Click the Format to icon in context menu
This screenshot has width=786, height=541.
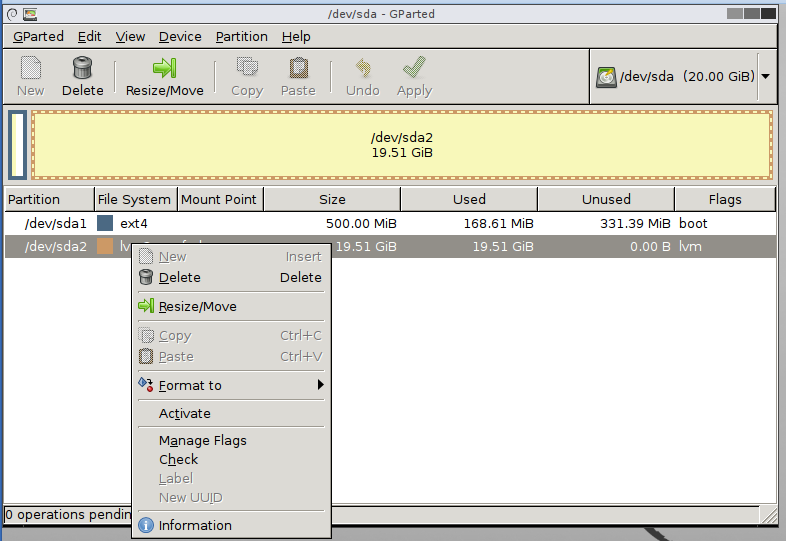(146, 385)
